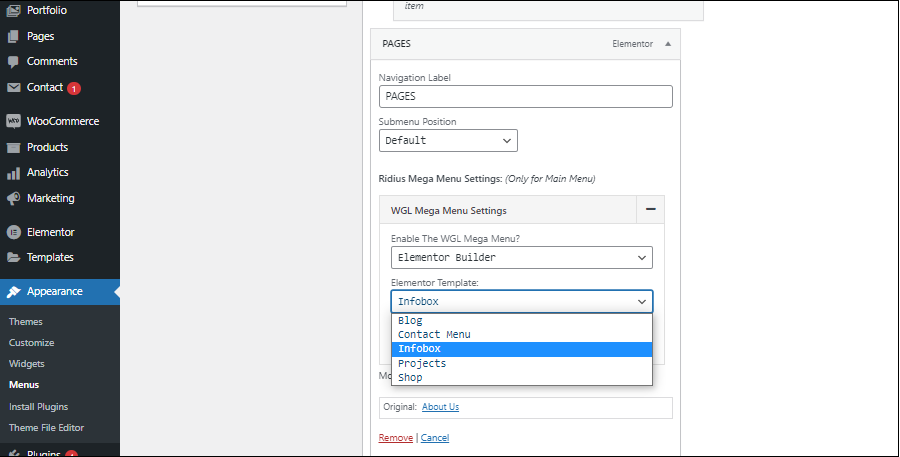Open the Portfolio icon in sidebar
Screen dimensions: 900x457
[x=13, y=10]
